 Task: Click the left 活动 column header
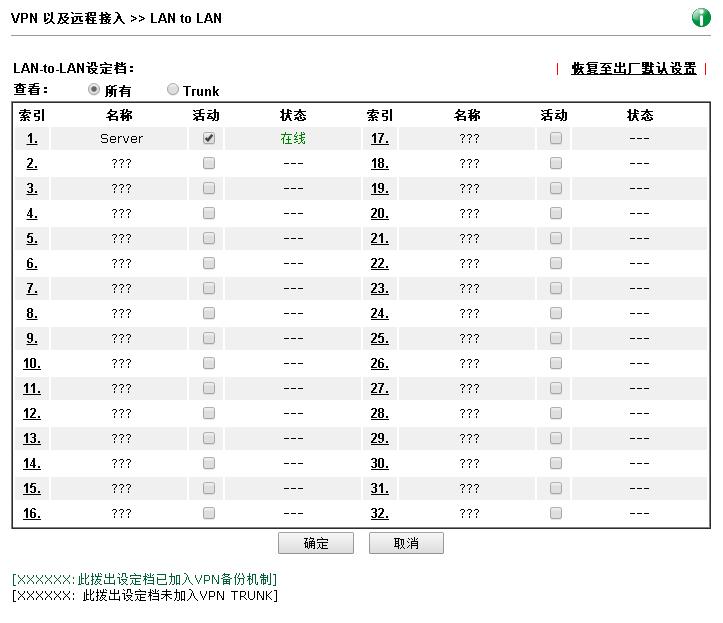206,115
